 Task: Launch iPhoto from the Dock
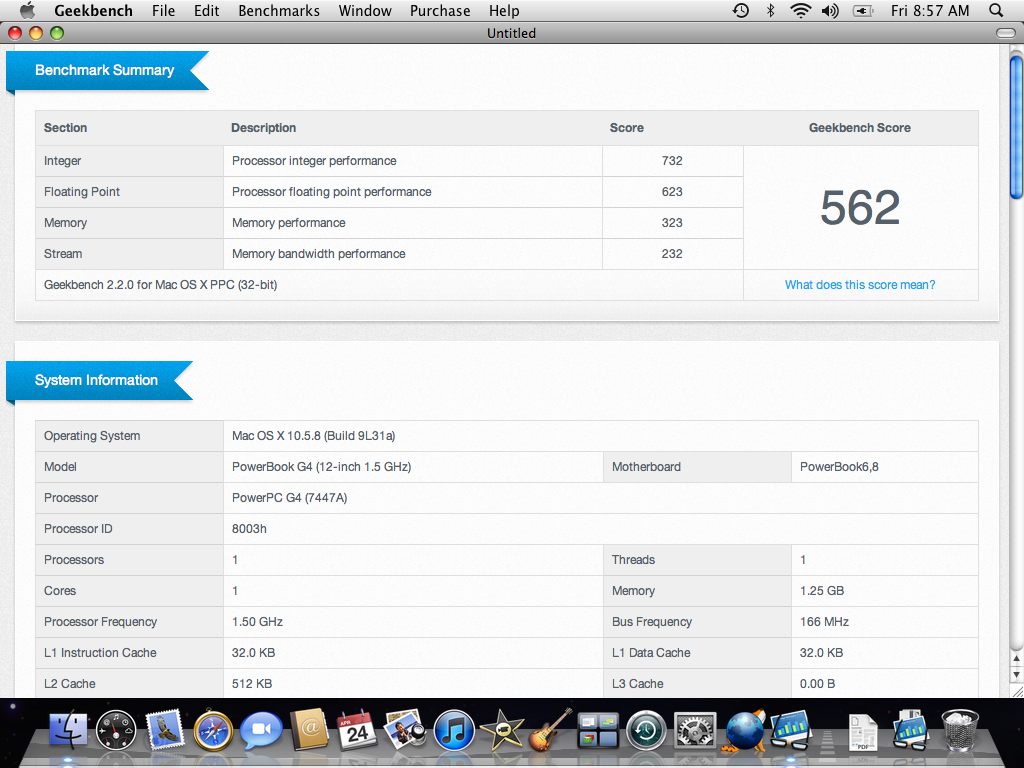(x=405, y=730)
